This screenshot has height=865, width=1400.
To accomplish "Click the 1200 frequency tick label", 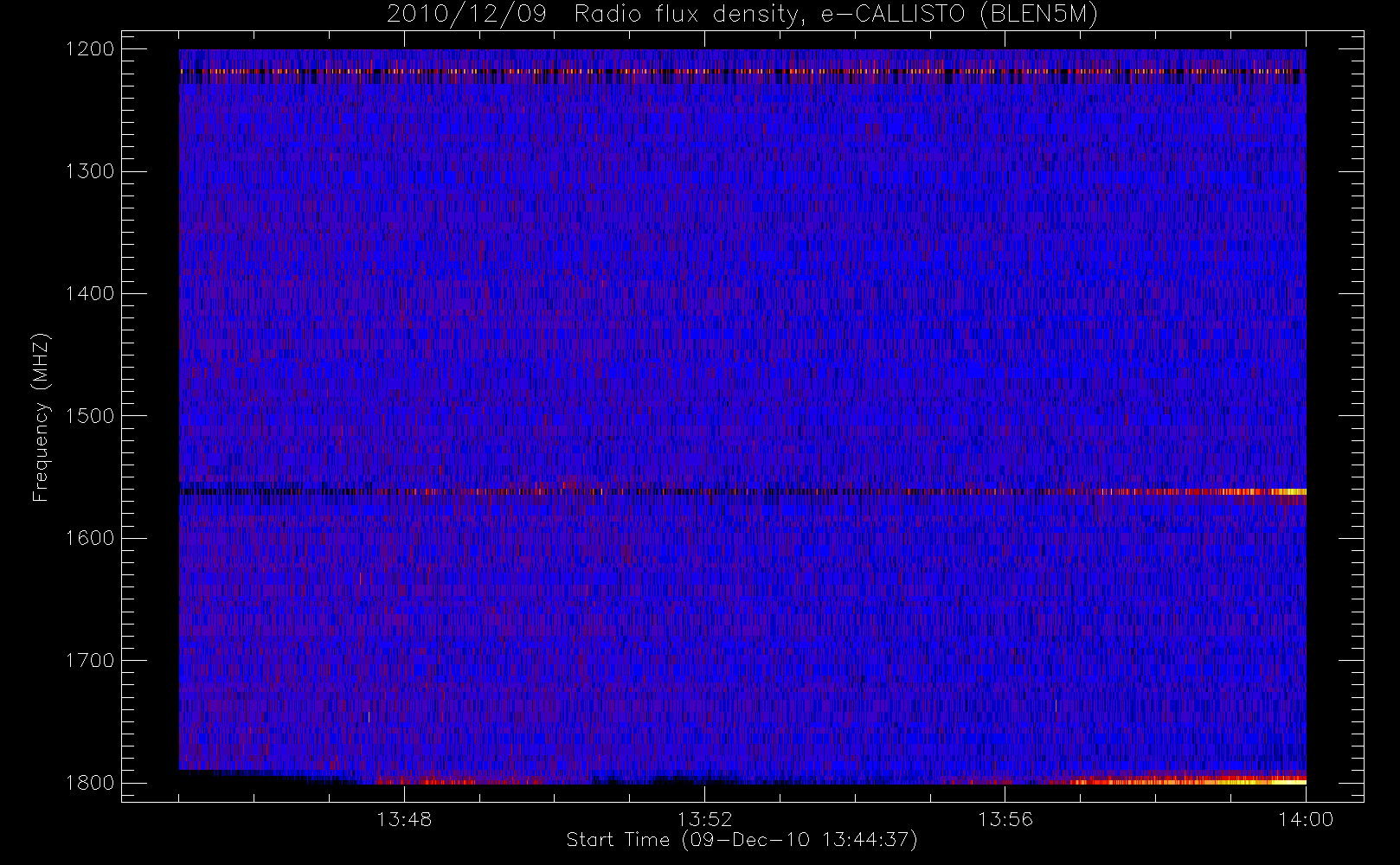I will (x=91, y=49).
